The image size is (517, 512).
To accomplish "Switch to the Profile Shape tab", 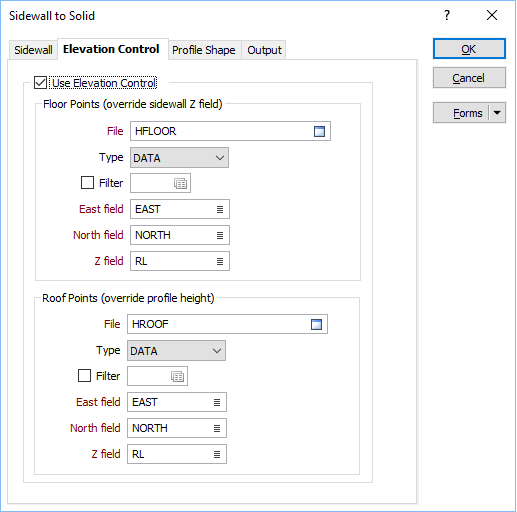I will coord(204,50).
